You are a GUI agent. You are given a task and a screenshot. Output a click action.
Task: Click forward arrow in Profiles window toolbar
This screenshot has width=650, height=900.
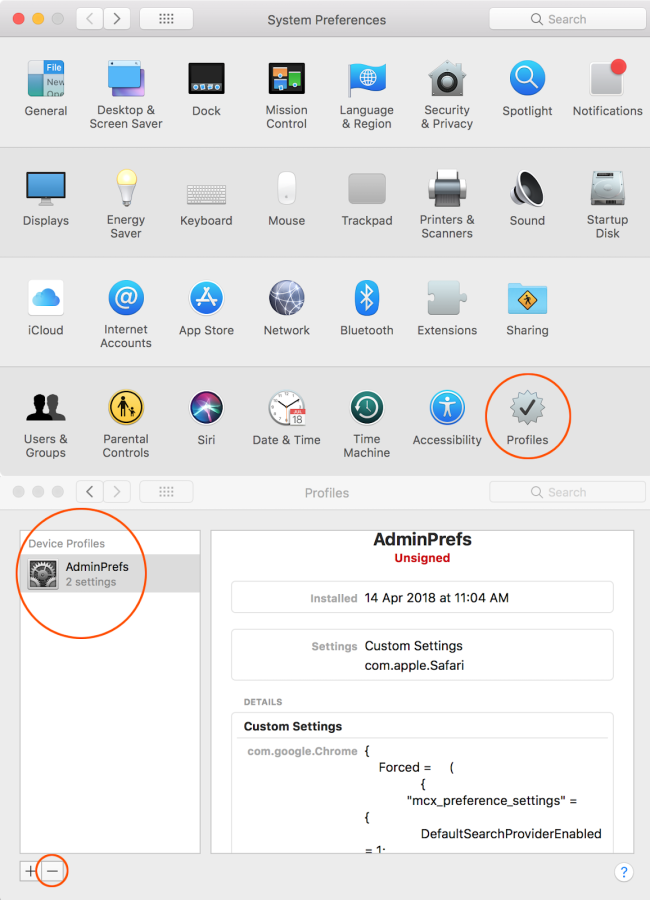(x=117, y=492)
